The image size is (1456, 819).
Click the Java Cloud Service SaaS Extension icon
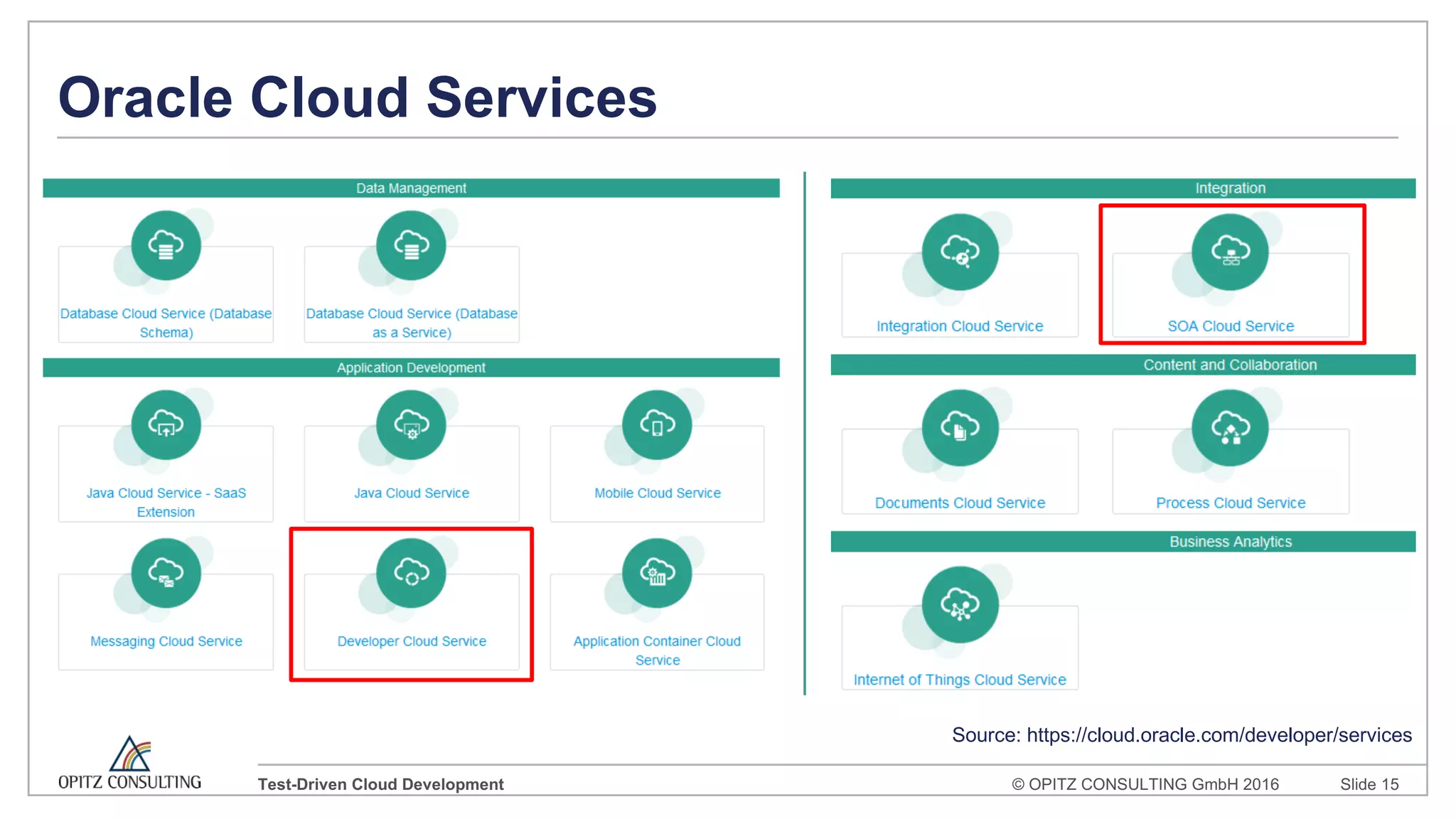[x=166, y=425]
